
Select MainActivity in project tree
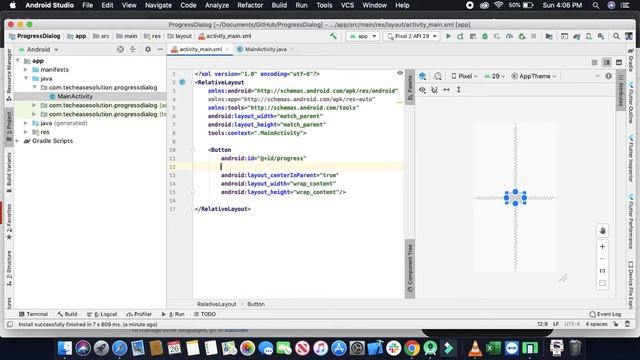tap(75, 96)
